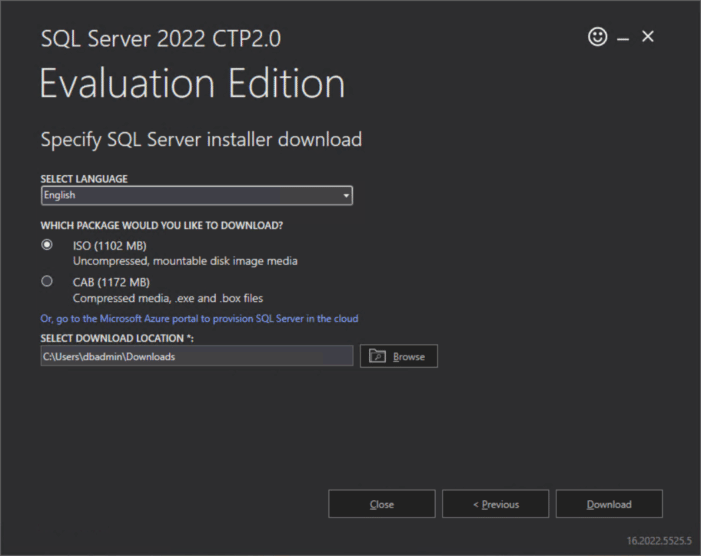Click the 'Specify SQL Server installer download' heading

point(201,140)
